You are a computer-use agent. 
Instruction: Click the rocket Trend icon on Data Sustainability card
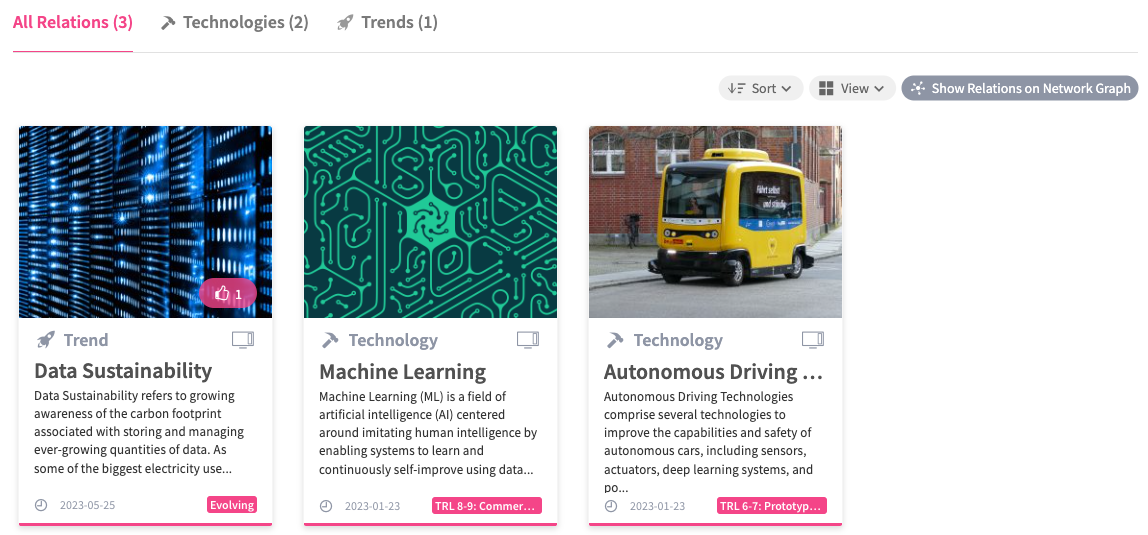(x=45, y=340)
